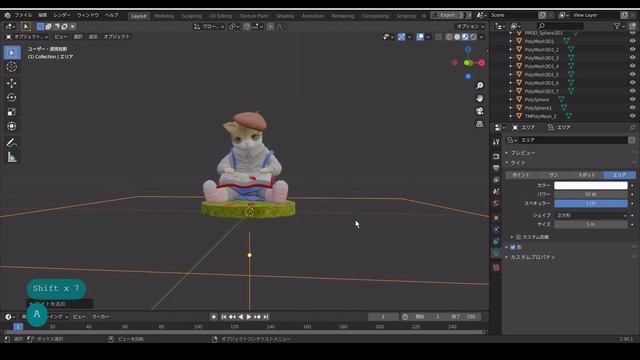
Task: Hide PolySphere1 using its eye icon
Action: [632, 108]
